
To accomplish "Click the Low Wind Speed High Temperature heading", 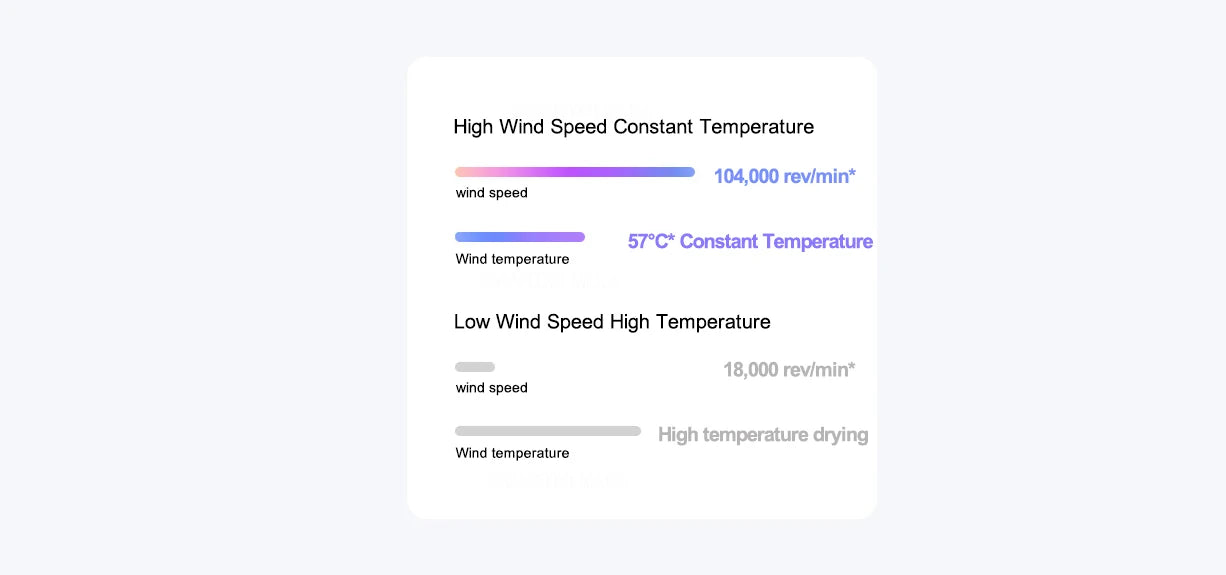I will pos(612,322).
